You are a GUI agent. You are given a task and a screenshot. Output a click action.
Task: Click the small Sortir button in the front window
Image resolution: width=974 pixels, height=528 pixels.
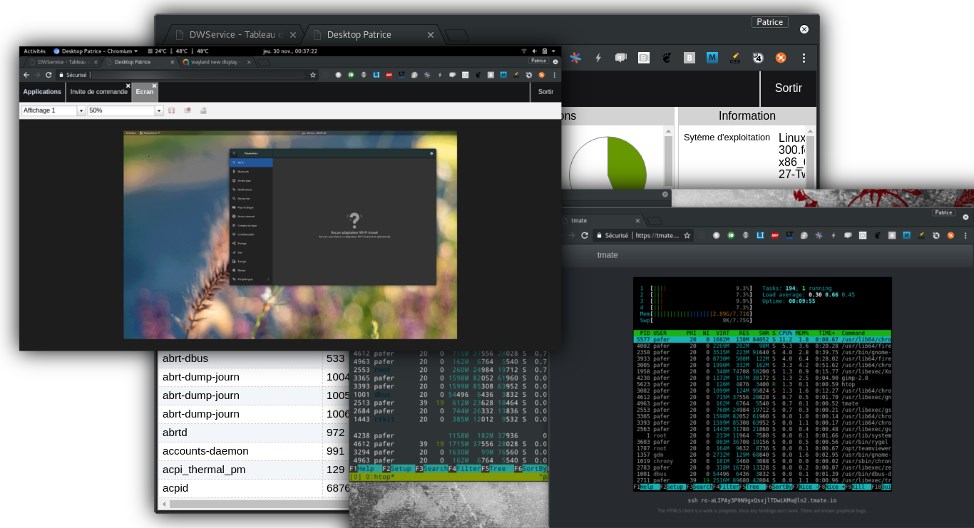[545, 92]
